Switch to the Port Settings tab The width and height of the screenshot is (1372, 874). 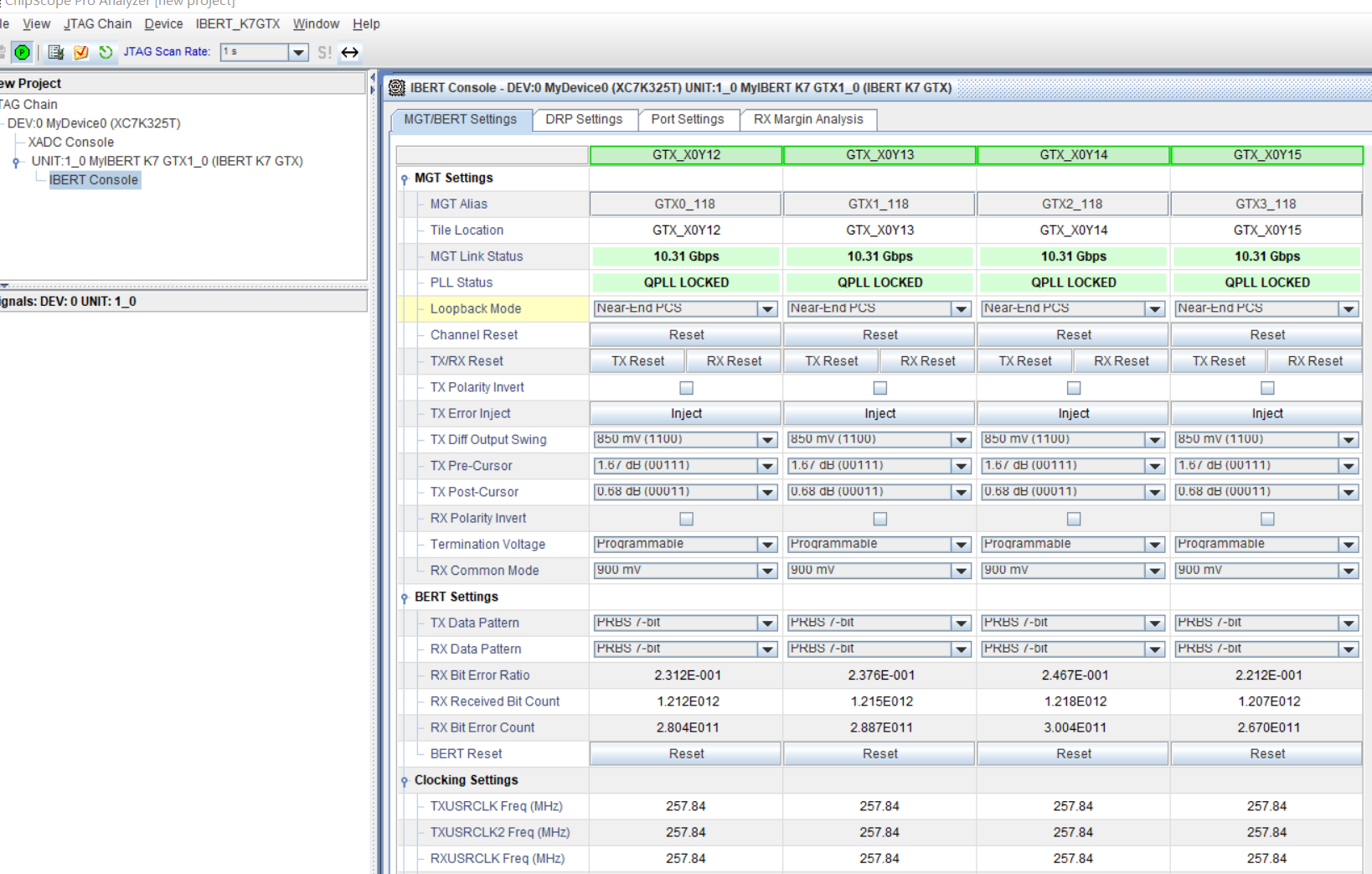[688, 120]
